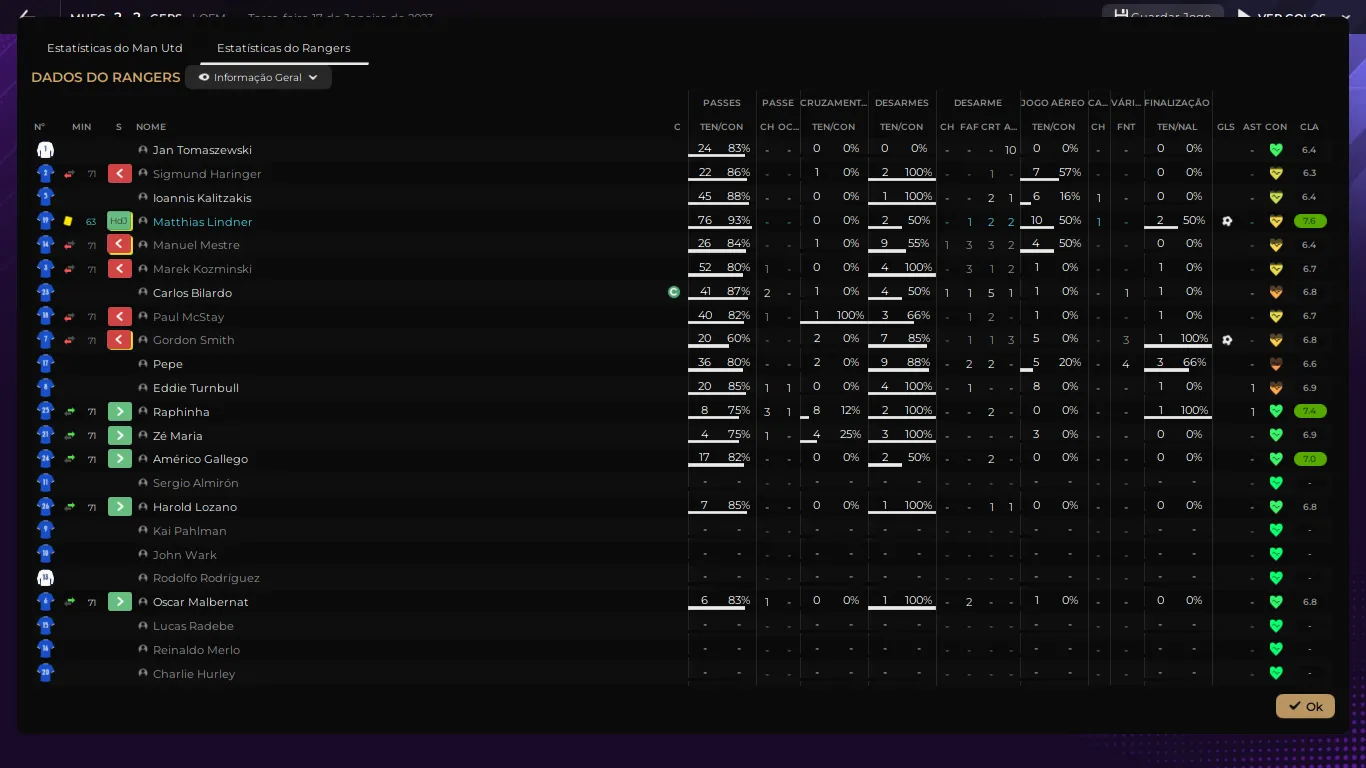Click the person icon beside Eddie Turnbull
The width and height of the screenshot is (1366, 768).
(143, 388)
